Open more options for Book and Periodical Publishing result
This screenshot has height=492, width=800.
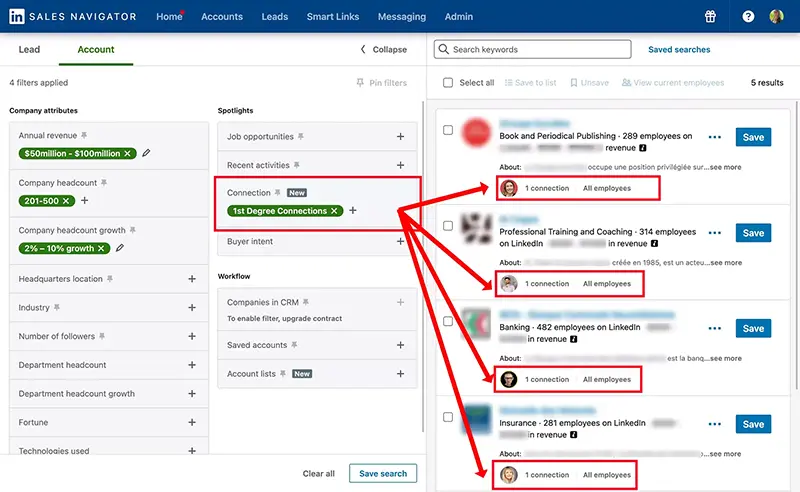[715, 137]
